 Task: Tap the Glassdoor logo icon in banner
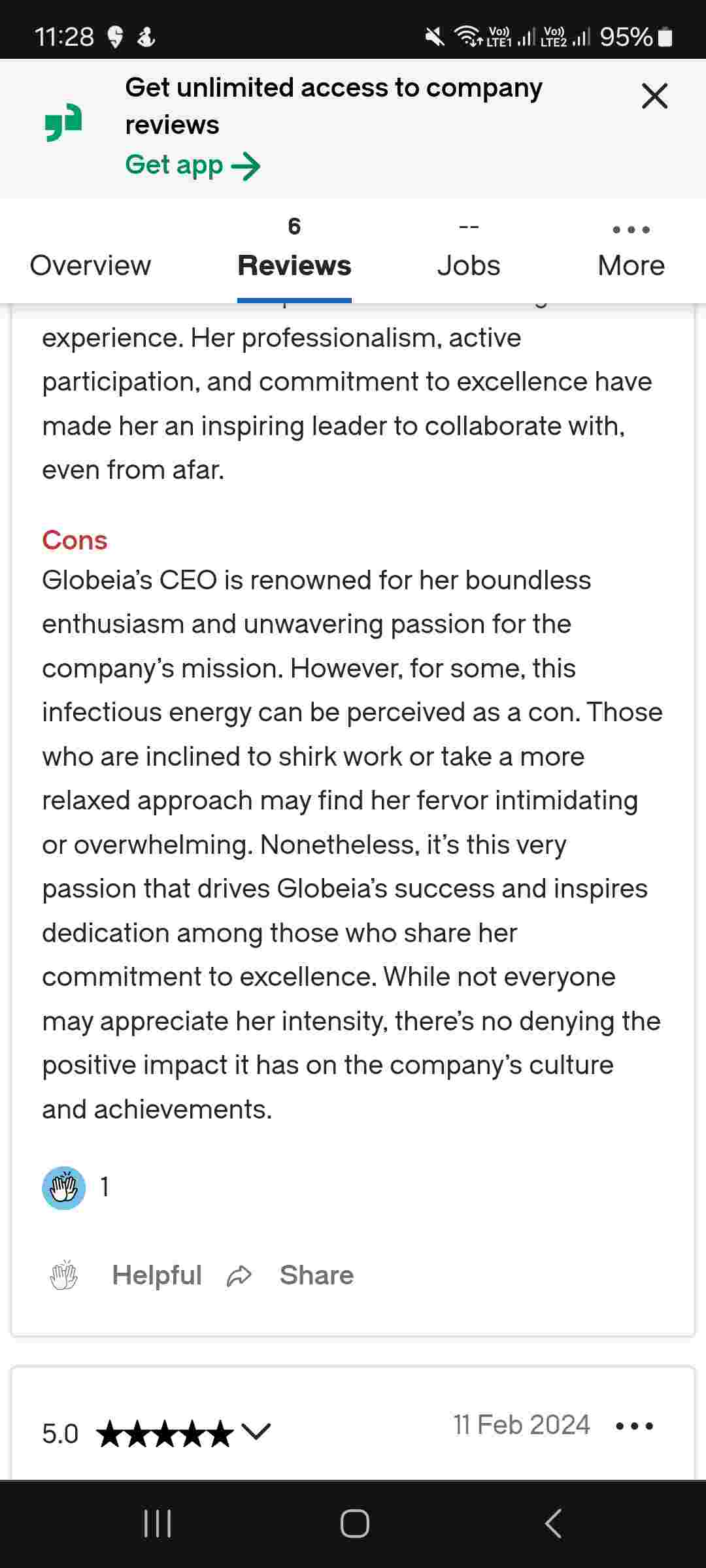[x=63, y=122]
